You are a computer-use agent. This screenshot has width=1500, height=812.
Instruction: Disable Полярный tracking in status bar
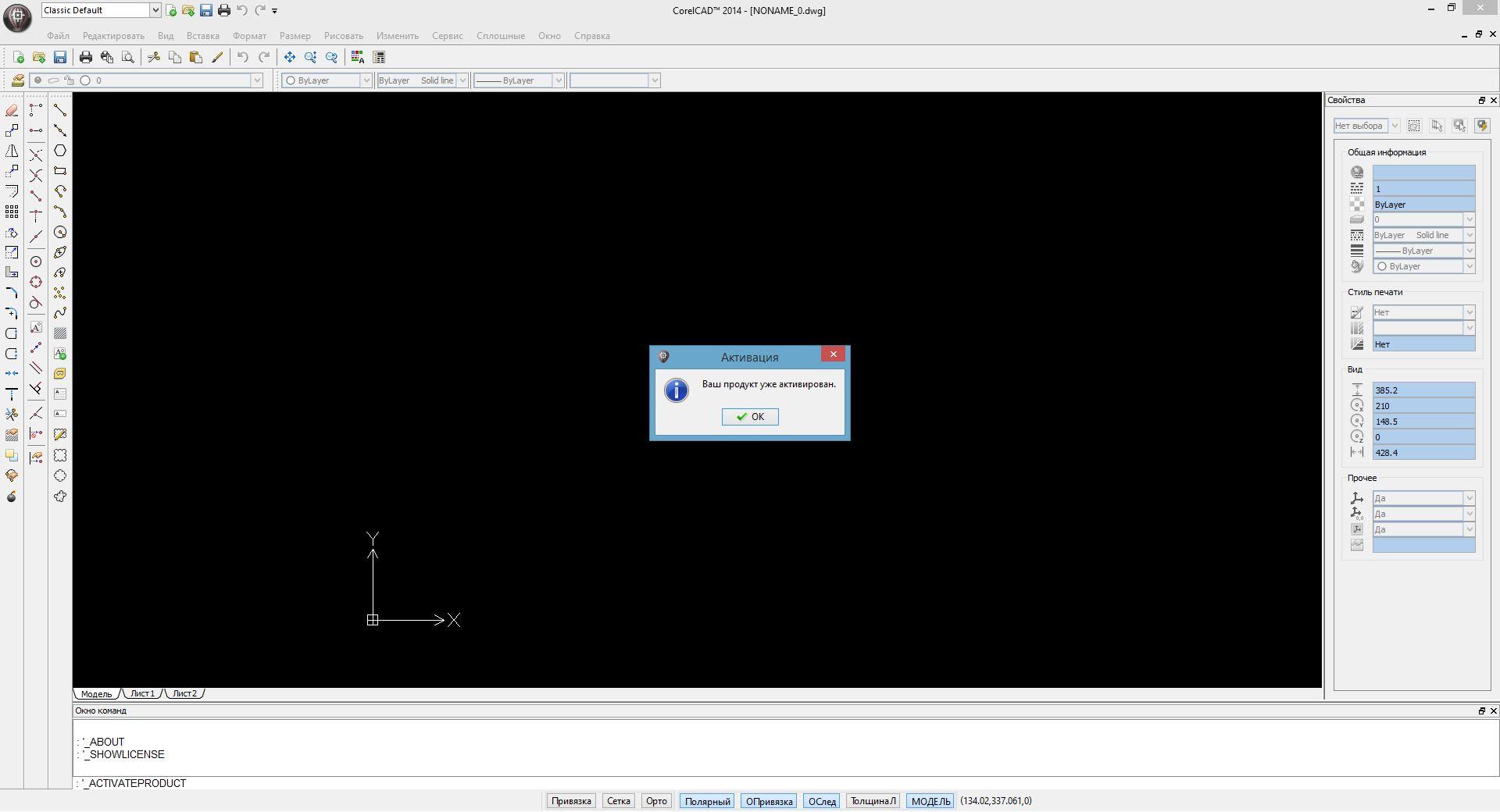707,801
